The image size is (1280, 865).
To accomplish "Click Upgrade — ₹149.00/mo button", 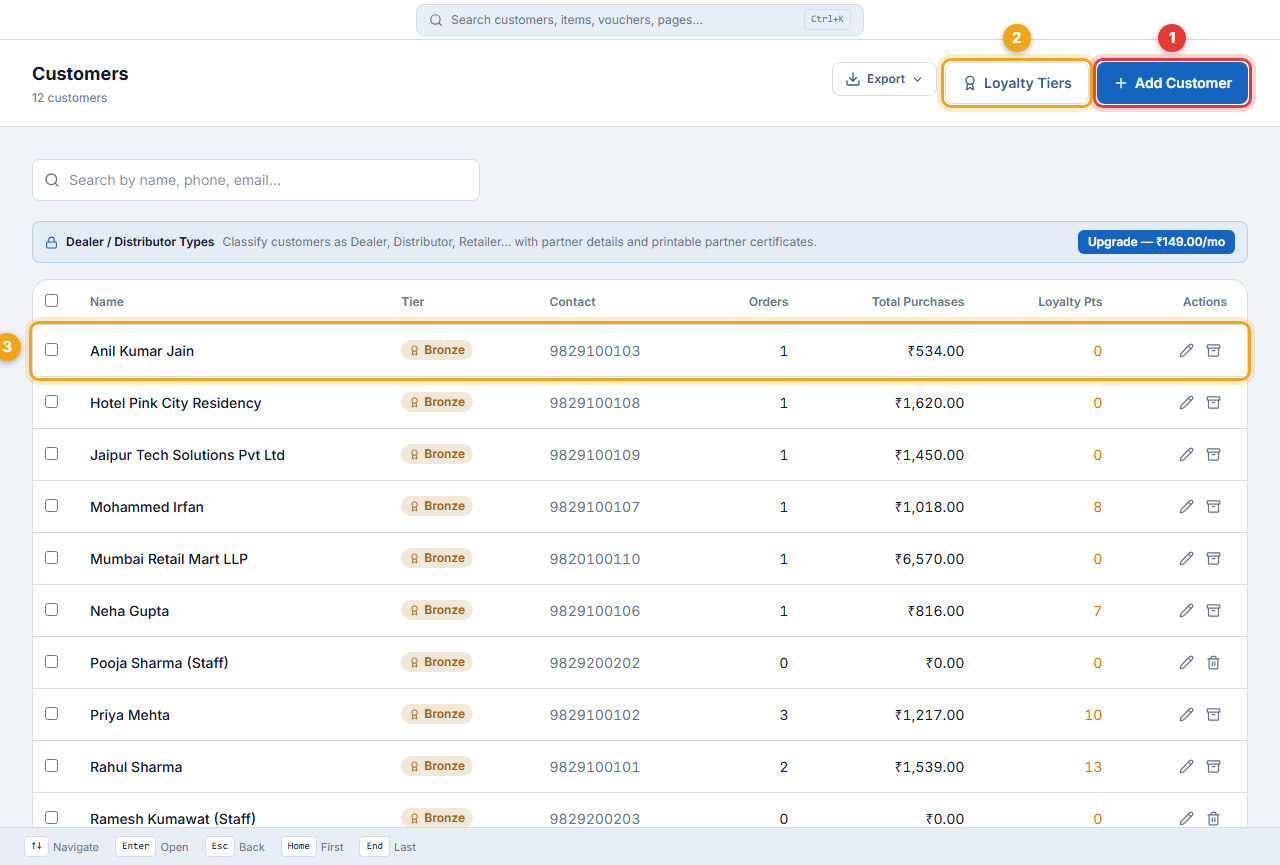I will pyautogui.click(x=1156, y=242).
